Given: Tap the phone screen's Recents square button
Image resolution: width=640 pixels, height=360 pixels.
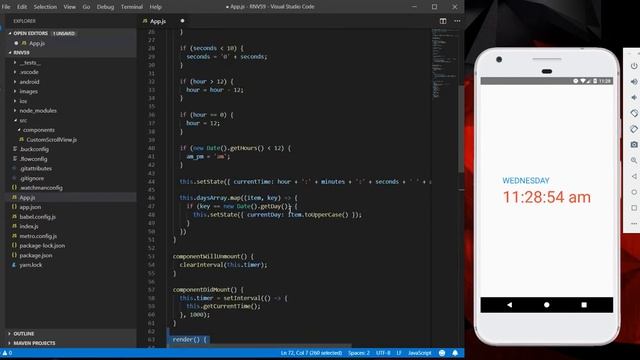Looking at the screenshot, I should coord(584,305).
